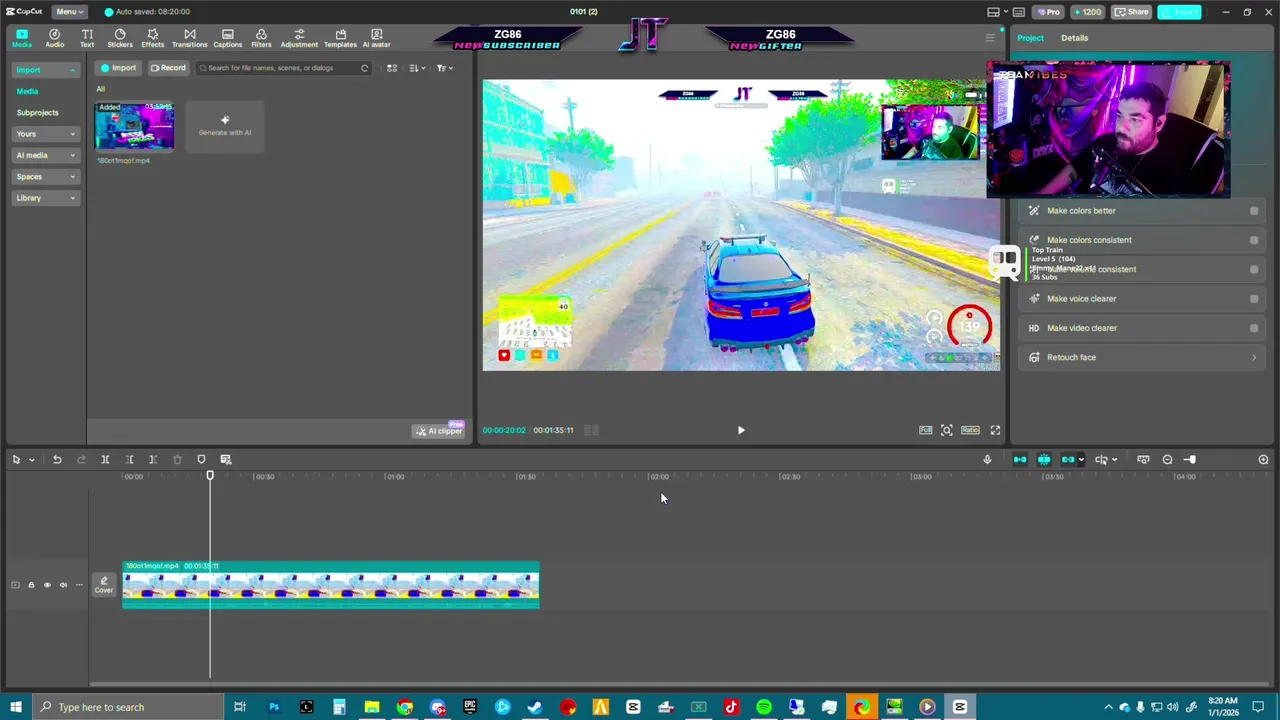The image size is (1280, 720).
Task: Enable Make colors consistent checkbox
Action: pyautogui.click(x=1254, y=240)
